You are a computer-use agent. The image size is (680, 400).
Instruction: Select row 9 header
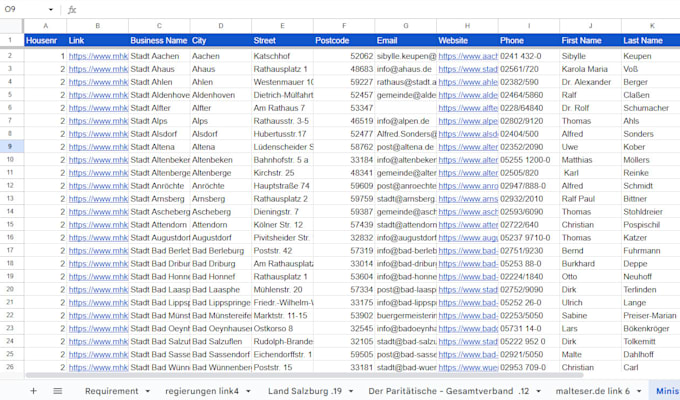[x=10, y=147]
